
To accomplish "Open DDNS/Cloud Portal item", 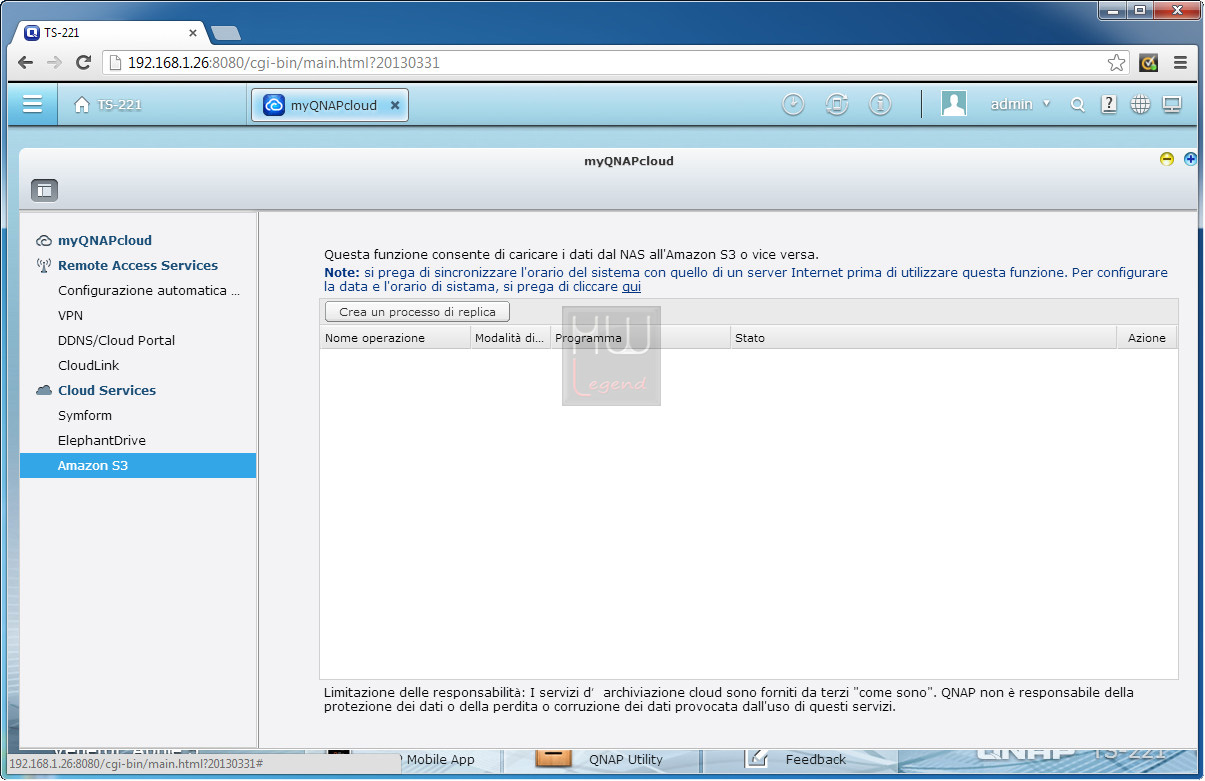I will pyautogui.click(x=116, y=340).
